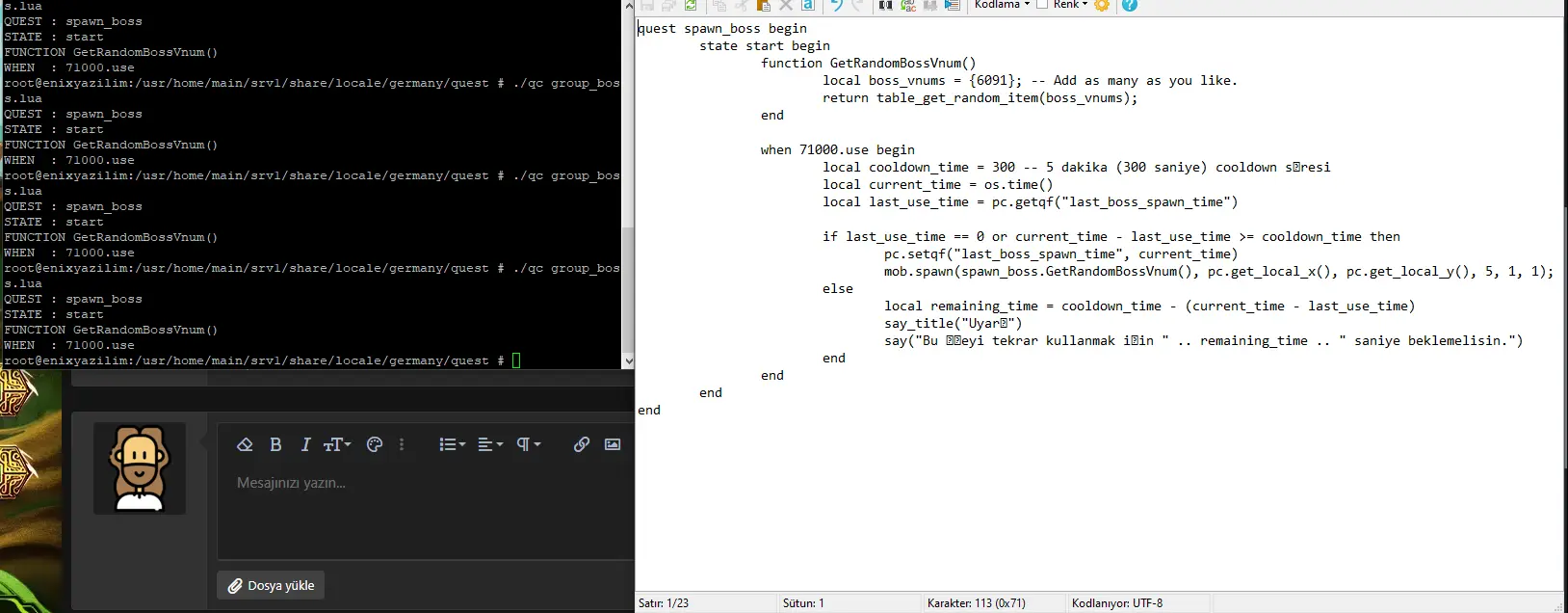1568x613 pixels.
Task: Click the Dosya yükle button
Action: click(271, 585)
